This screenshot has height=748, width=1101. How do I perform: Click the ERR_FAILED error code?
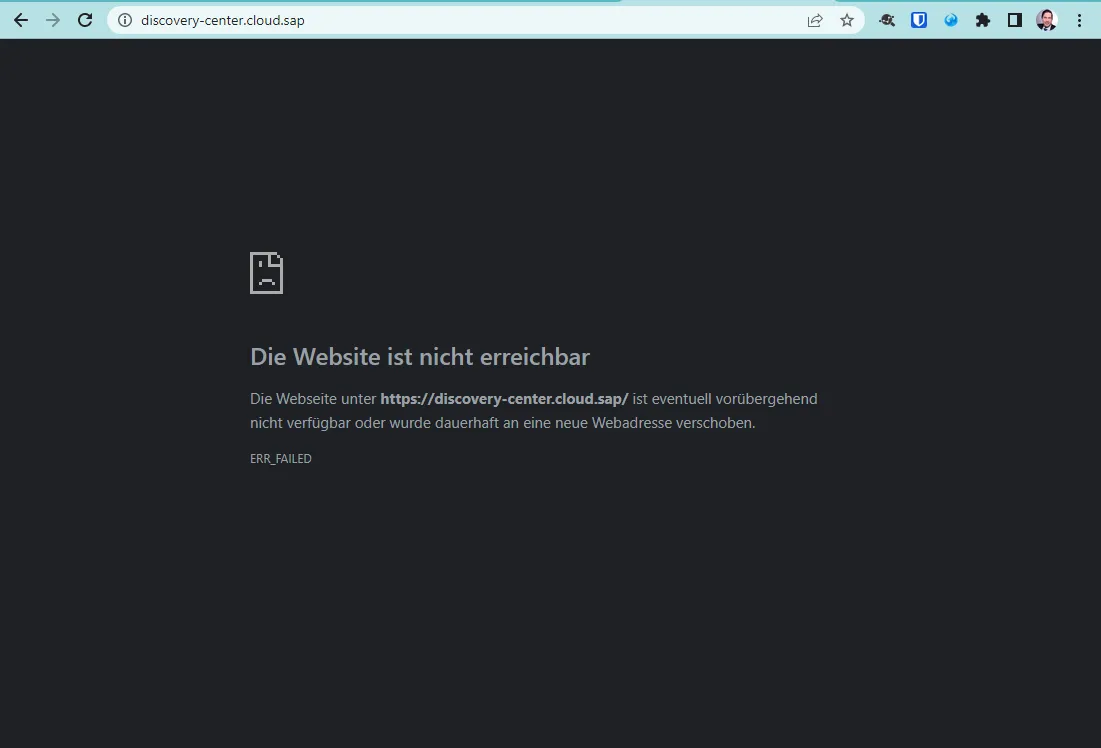click(281, 459)
